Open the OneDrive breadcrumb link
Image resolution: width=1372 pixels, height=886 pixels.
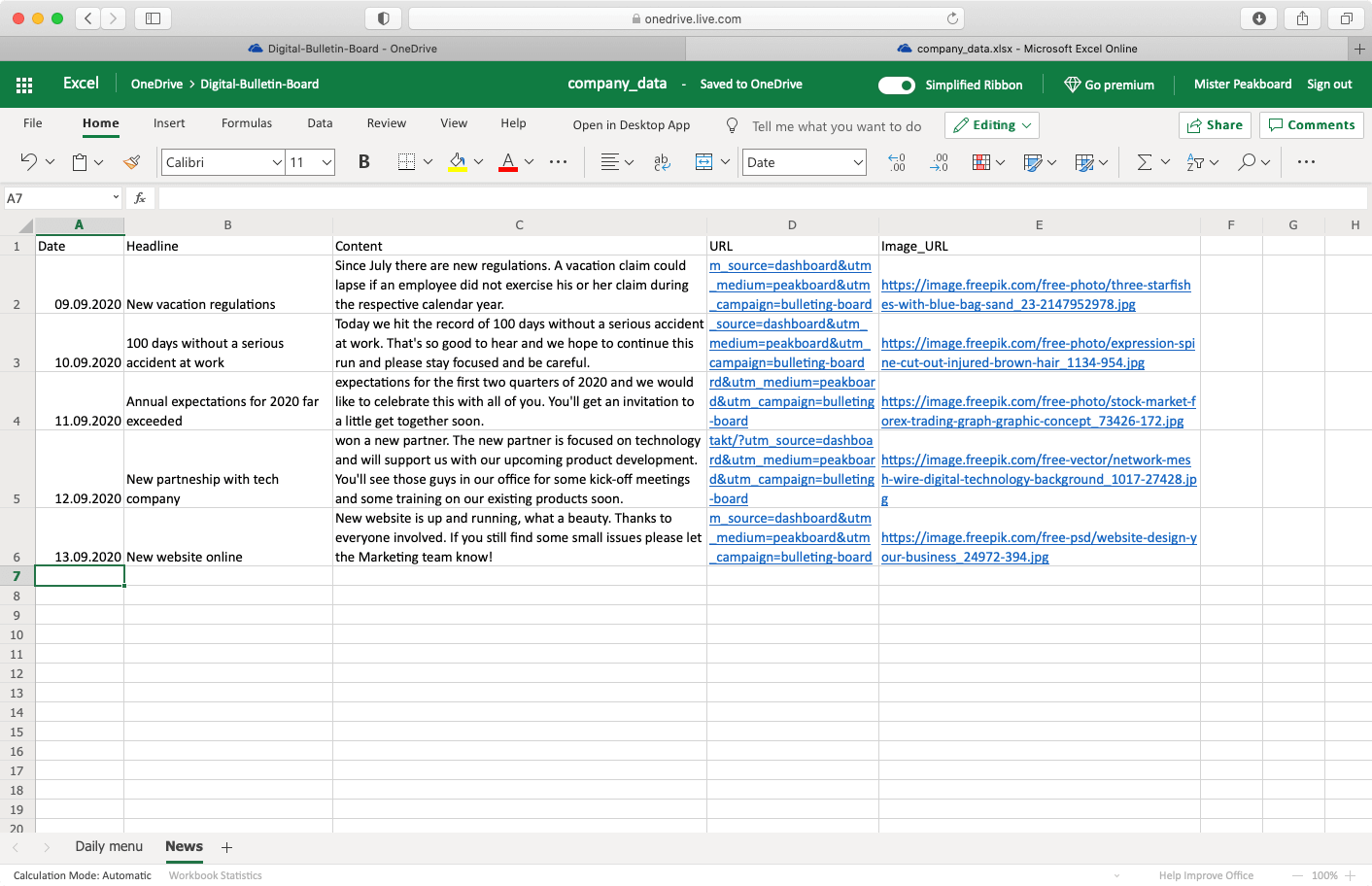[156, 85]
